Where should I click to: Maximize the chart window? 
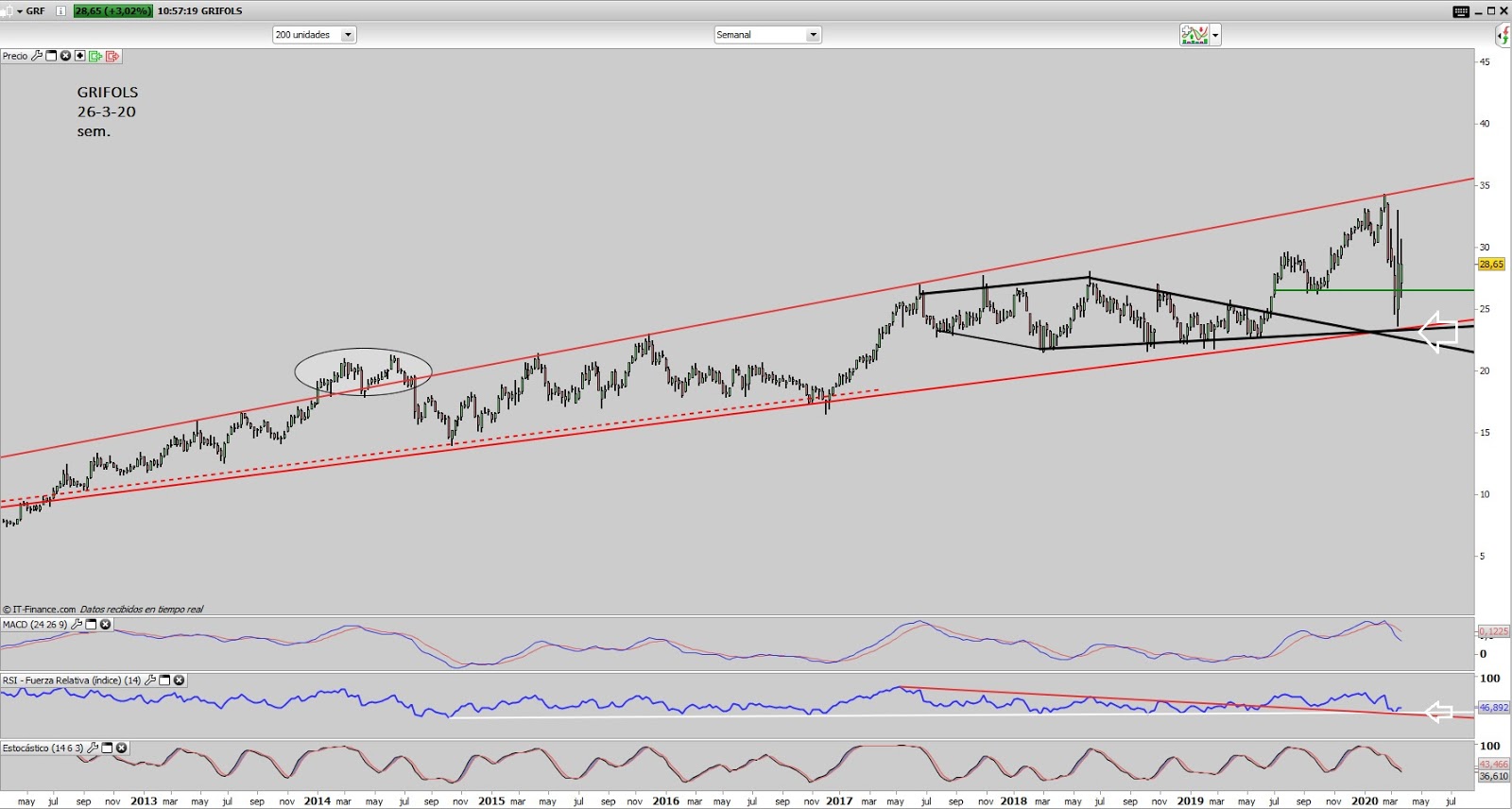[x=1491, y=11]
